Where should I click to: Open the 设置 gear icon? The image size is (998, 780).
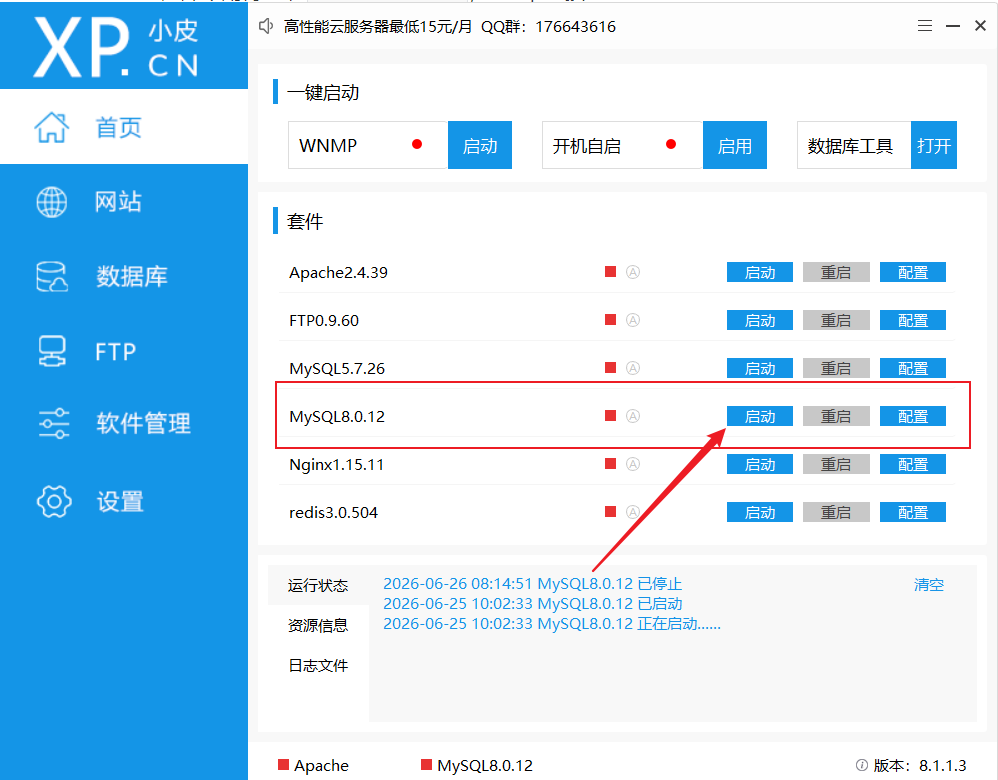tap(54, 501)
